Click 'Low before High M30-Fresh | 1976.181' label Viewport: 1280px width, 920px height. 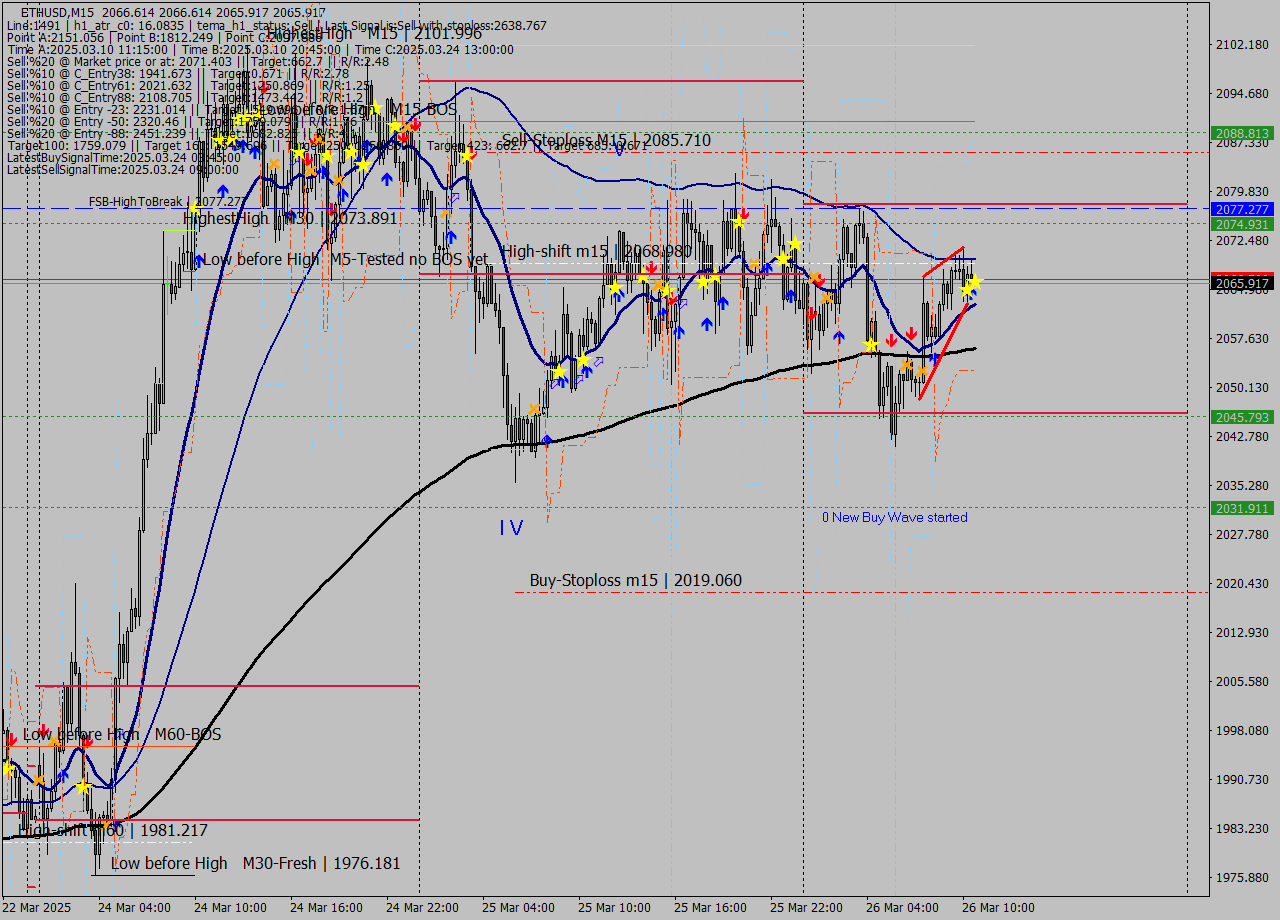click(x=255, y=863)
